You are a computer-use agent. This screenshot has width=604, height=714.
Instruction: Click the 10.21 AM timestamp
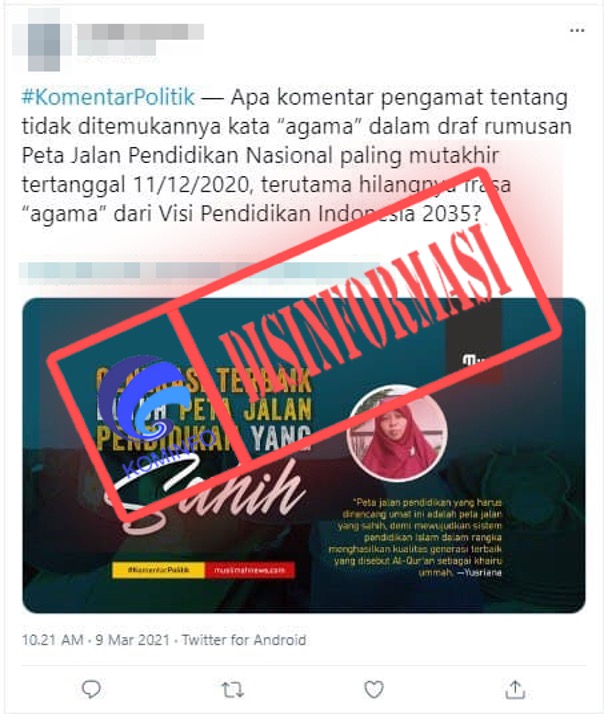point(52,640)
